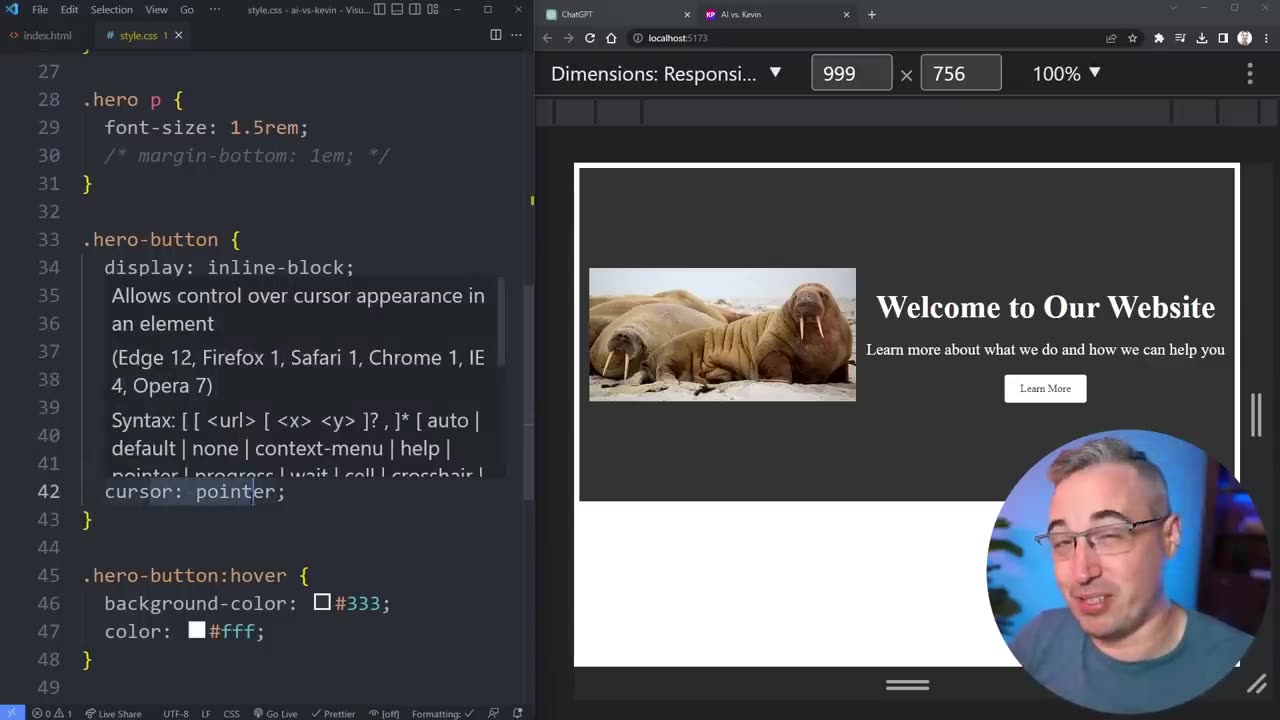This screenshot has width=1280, height=720.
Task: Open remote window indicator in status bar
Action: pyautogui.click(x=12, y=713)
